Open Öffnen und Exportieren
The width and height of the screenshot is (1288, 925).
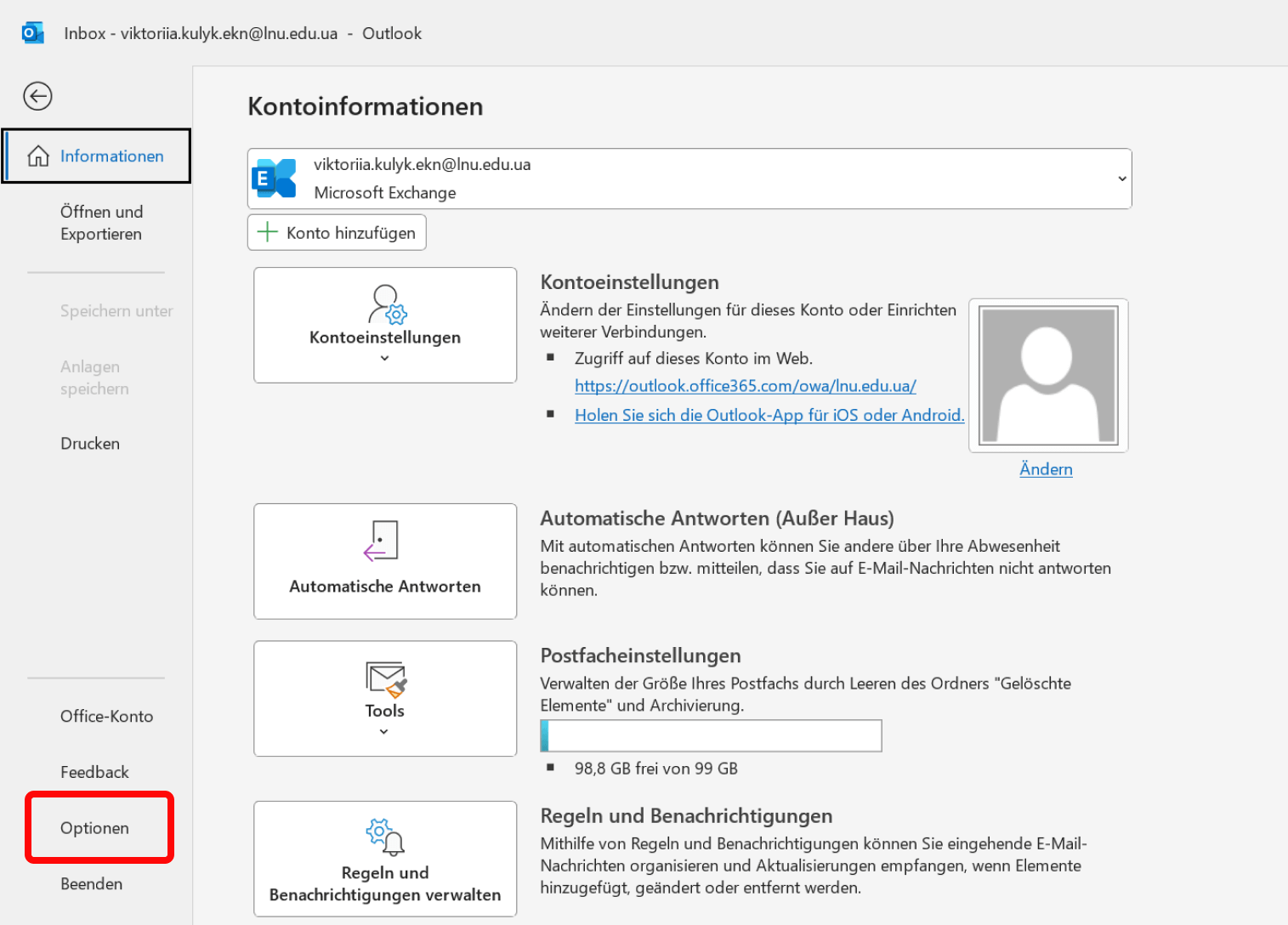point(101,223)
